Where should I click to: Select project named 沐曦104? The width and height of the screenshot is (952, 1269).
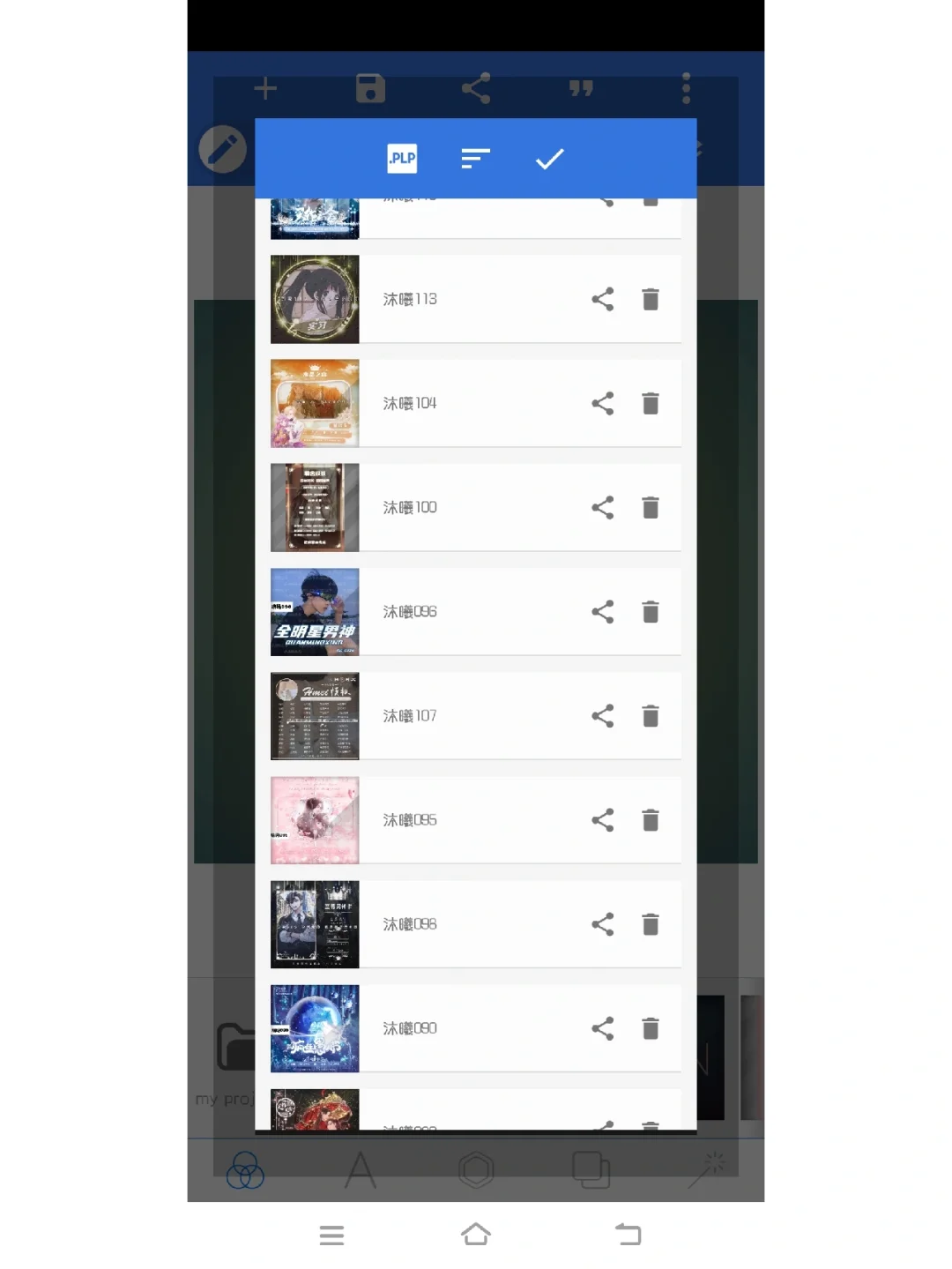tap(410, 403)
